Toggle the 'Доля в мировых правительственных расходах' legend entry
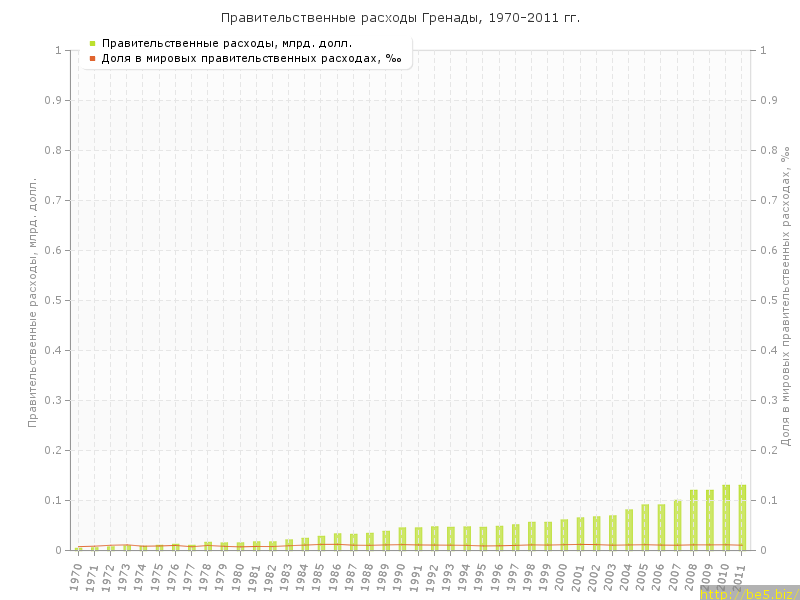The width and height of the screenshot is (800, 600). [x=251, y=58]
